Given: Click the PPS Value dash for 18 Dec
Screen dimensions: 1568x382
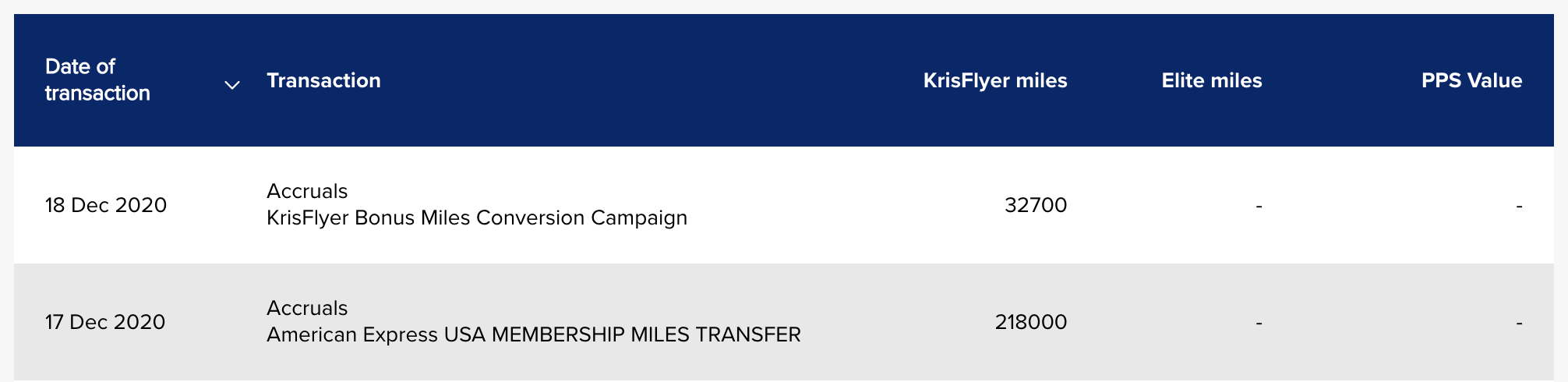Looking at the screenshot, I should coord(1519,206).
